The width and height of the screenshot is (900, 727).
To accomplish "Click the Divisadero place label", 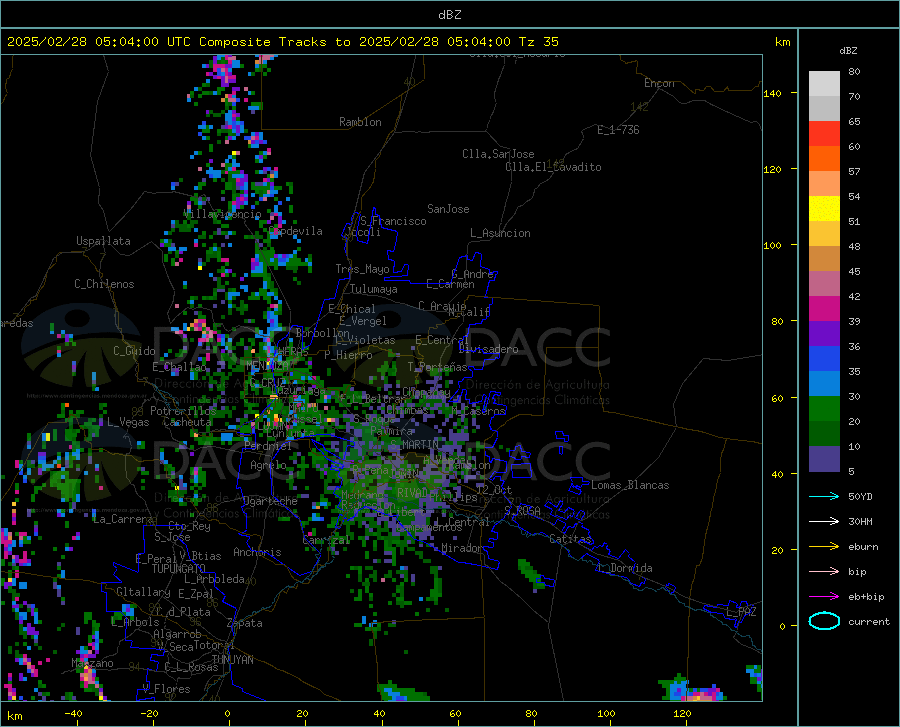I will [x=488, y=349].
